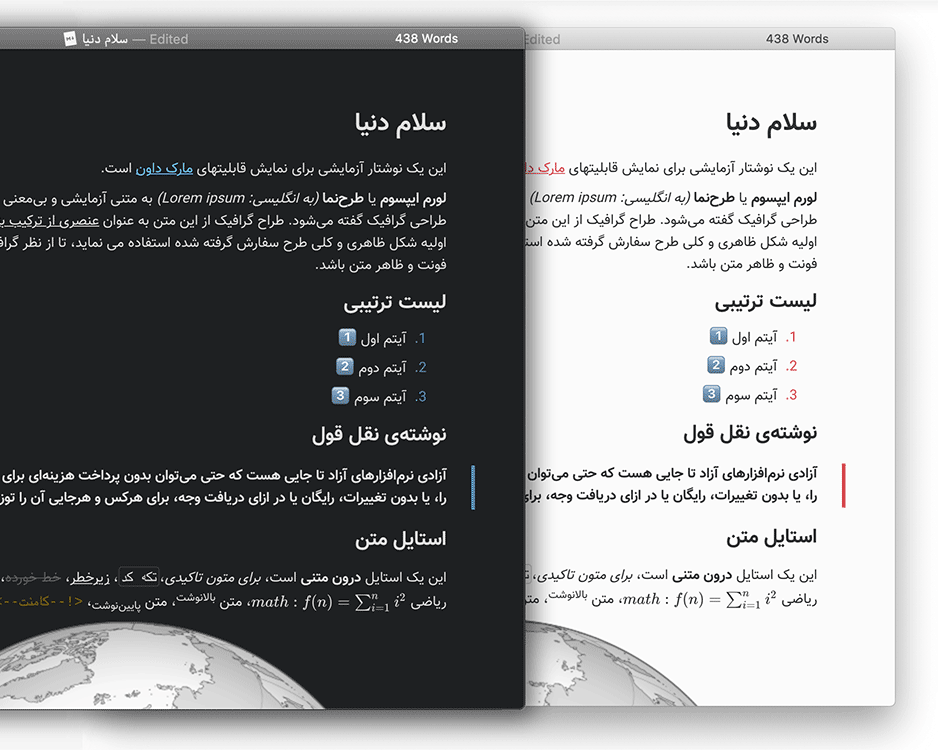Click the document icon in dark window title bar

click(x=70, y=39)
